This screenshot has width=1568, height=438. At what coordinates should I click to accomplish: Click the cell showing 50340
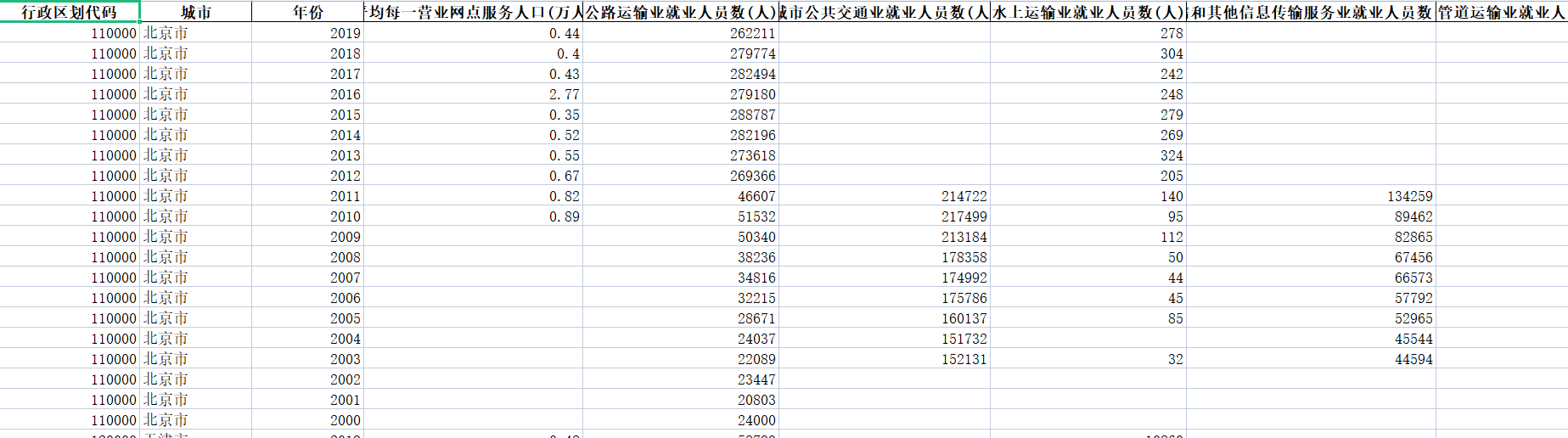(681, 237)
